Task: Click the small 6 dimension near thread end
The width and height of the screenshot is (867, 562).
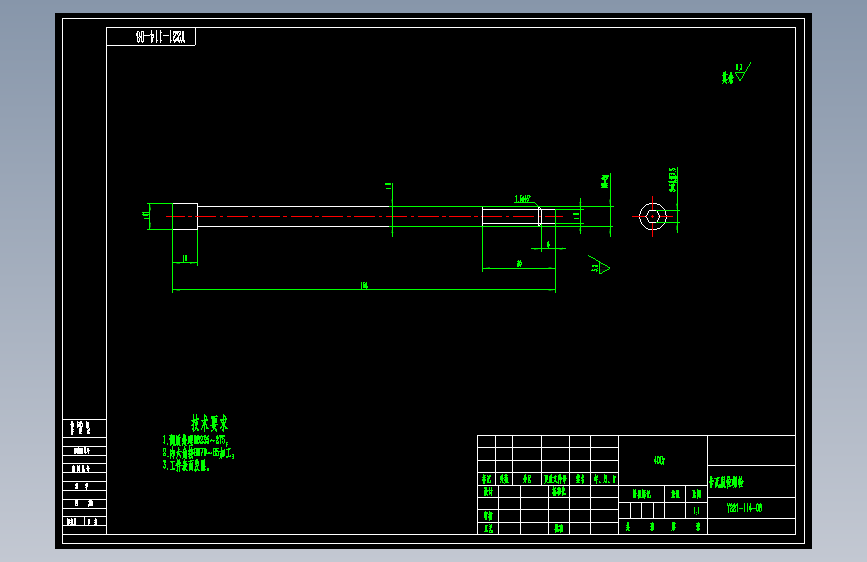Action: (x=549, y=244)
